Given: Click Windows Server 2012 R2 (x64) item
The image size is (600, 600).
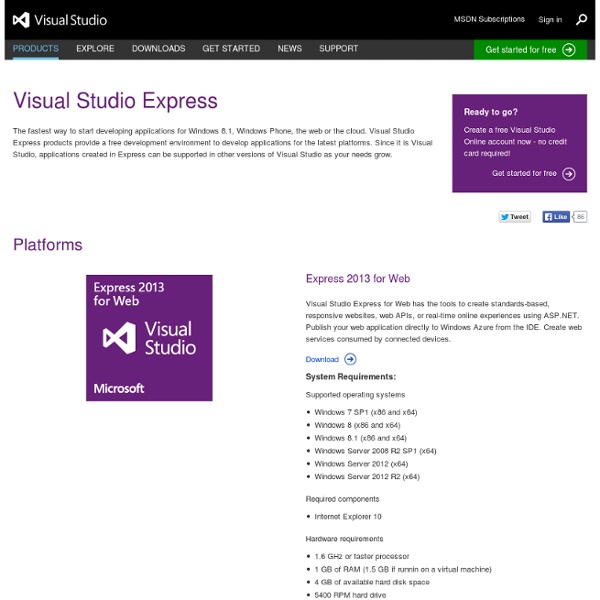Looking at the screenshot, I should click(367, 477).
